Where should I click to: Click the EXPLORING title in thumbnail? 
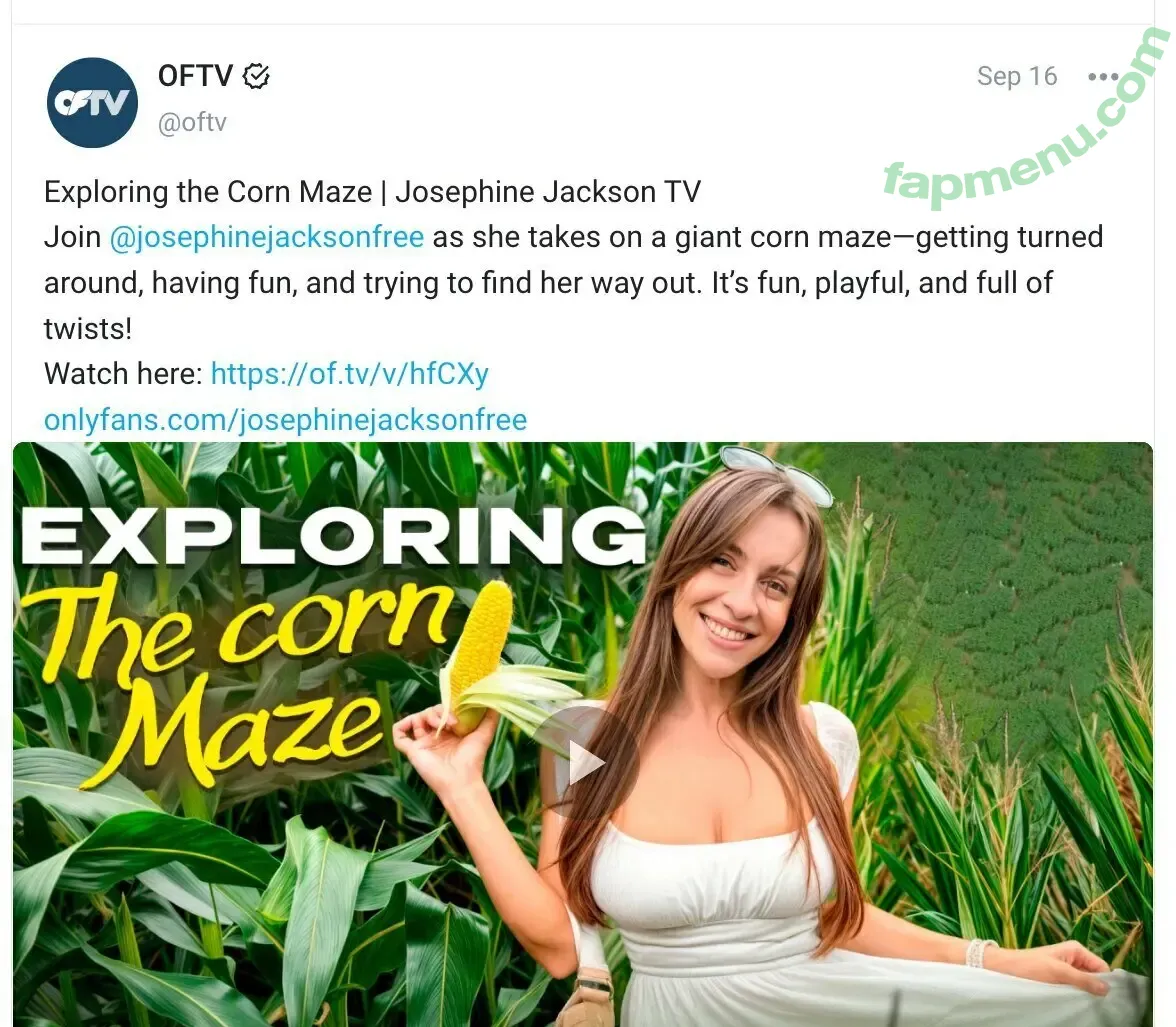pyautogui.click(x=333, y=535)
